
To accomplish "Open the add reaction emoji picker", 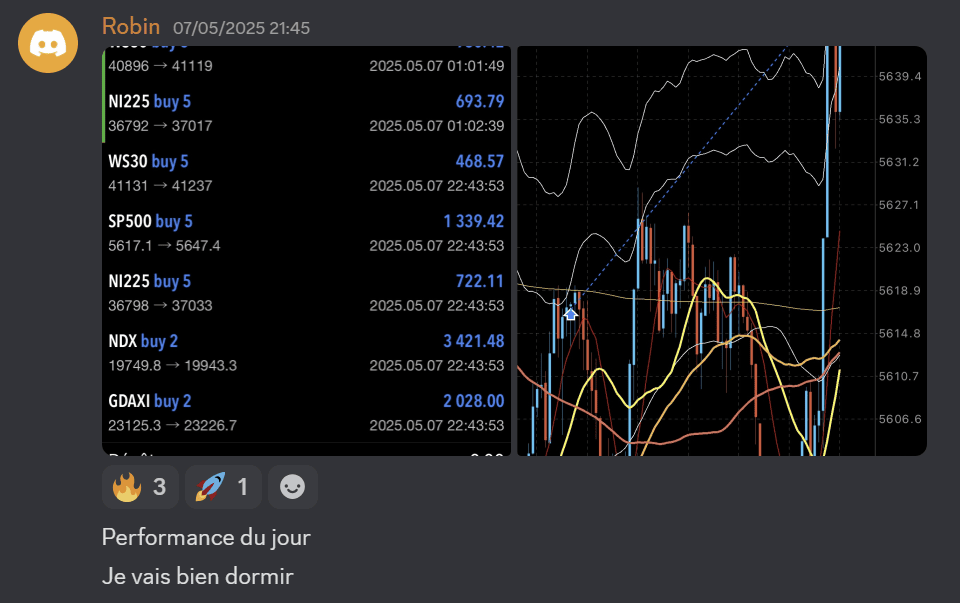I will pyautogui.click(x=293, y=487).
